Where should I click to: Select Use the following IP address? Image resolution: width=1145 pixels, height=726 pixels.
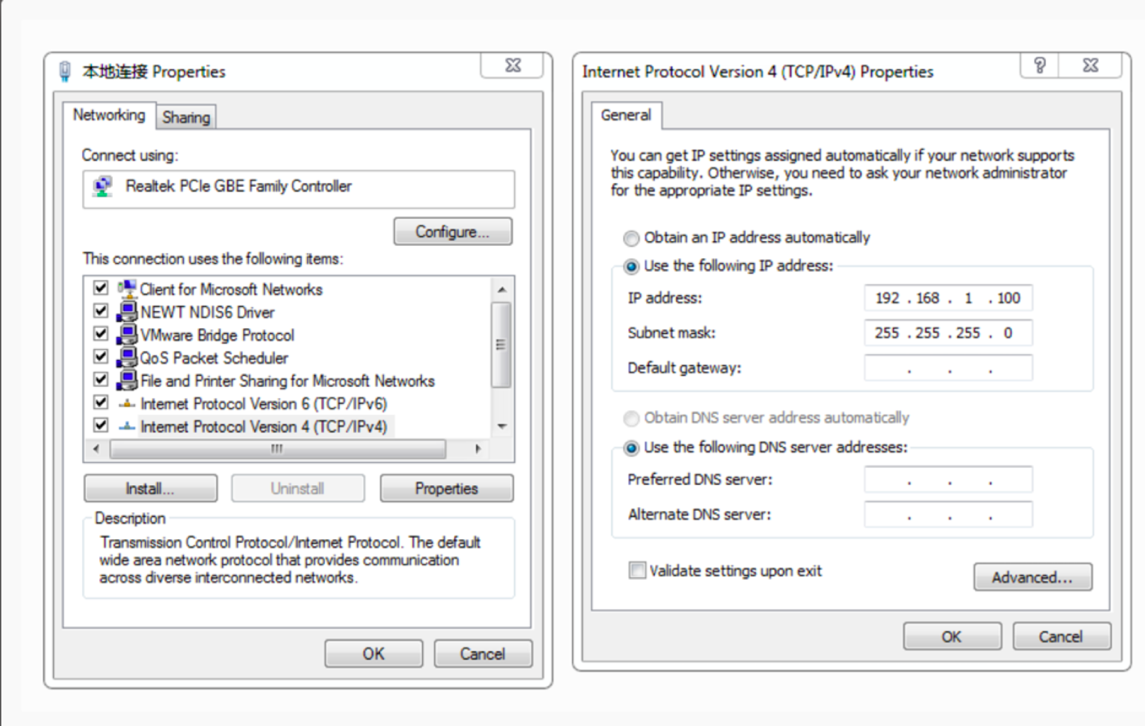pyautogui.click(x=631, y=267)
